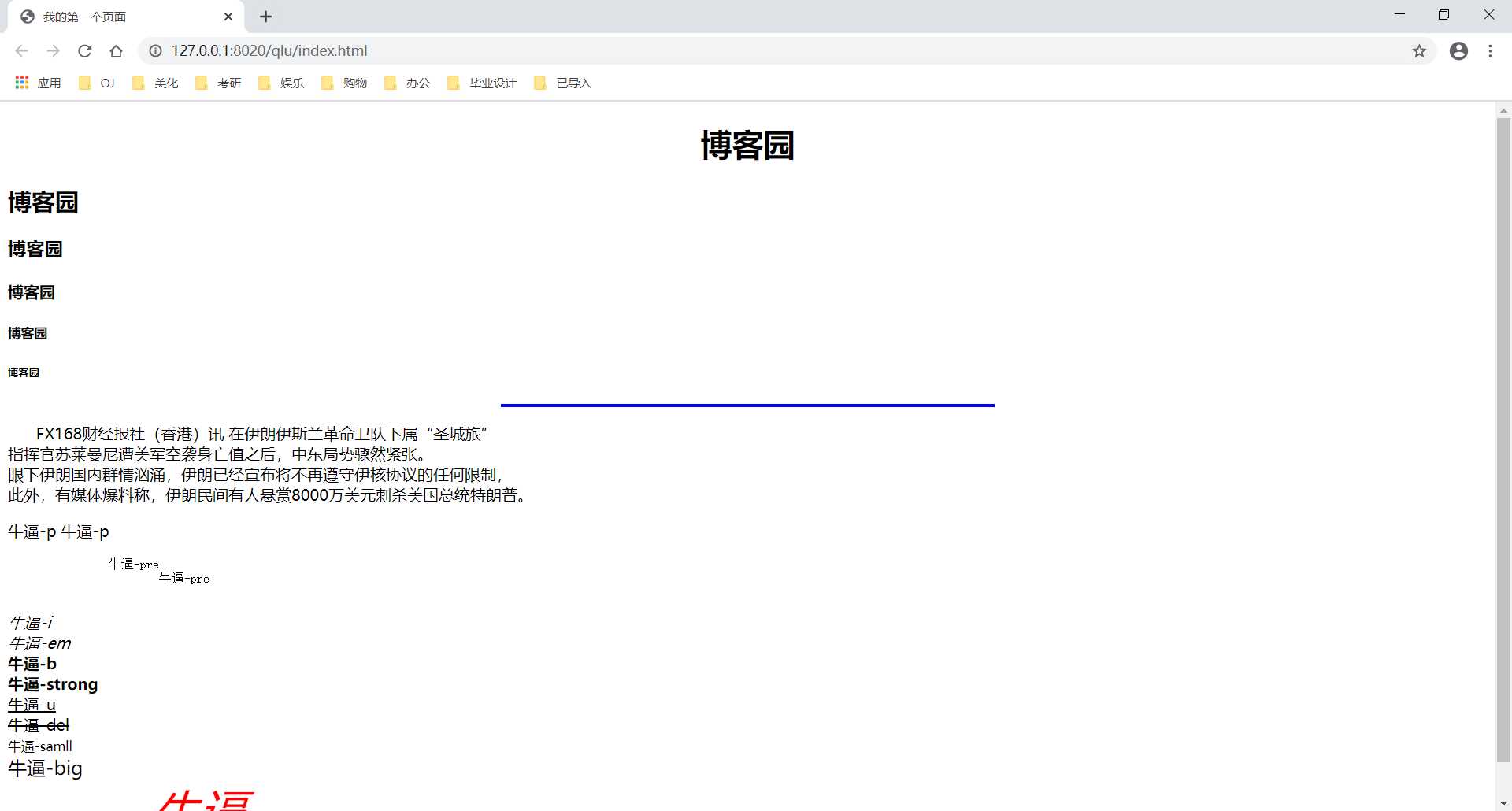This screenshot has width=1512, height=811.
Task: Go back using the back arrow
Action: tap(21, 51)
